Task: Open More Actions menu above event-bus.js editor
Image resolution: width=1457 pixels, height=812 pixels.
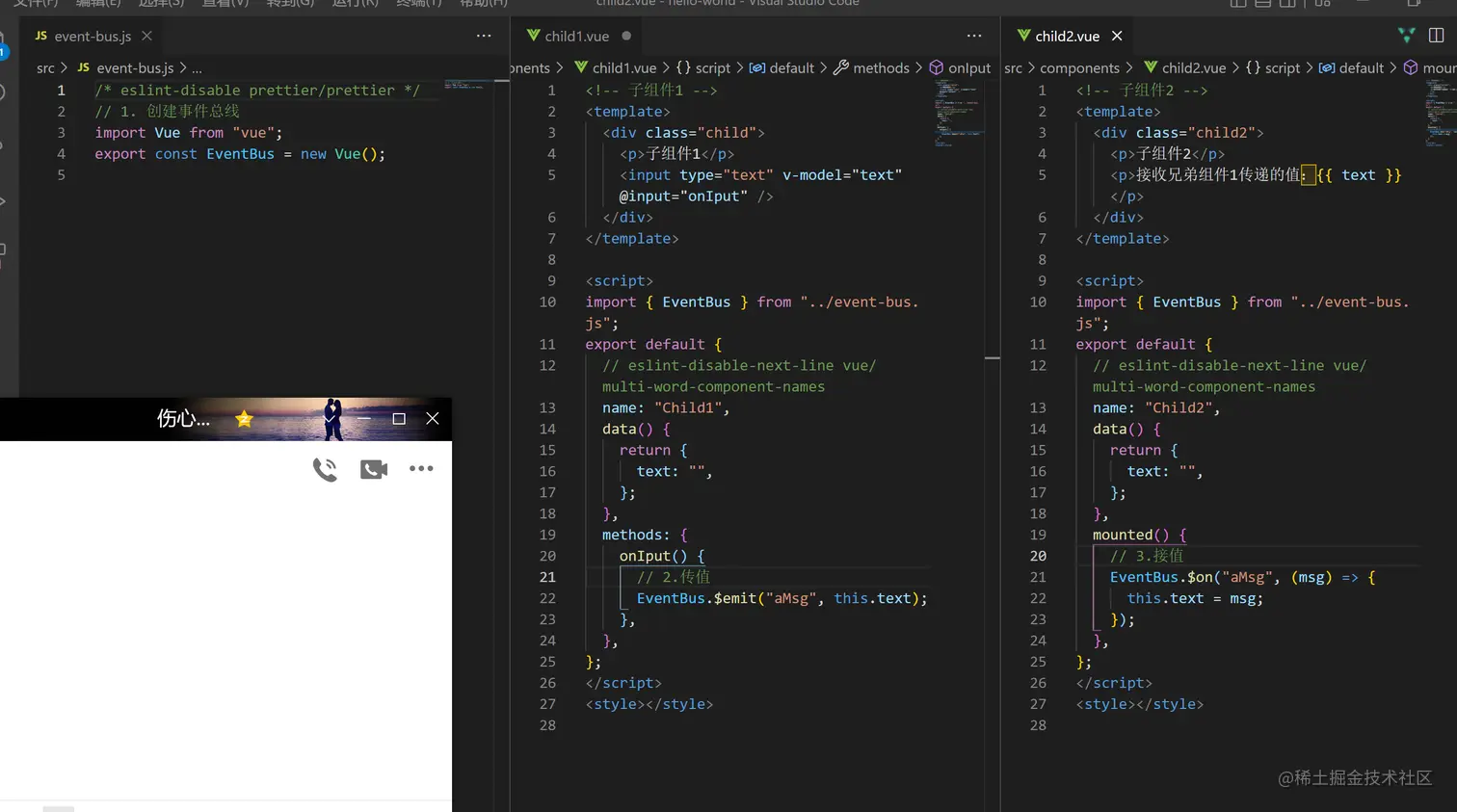Action: pos(484,36)
